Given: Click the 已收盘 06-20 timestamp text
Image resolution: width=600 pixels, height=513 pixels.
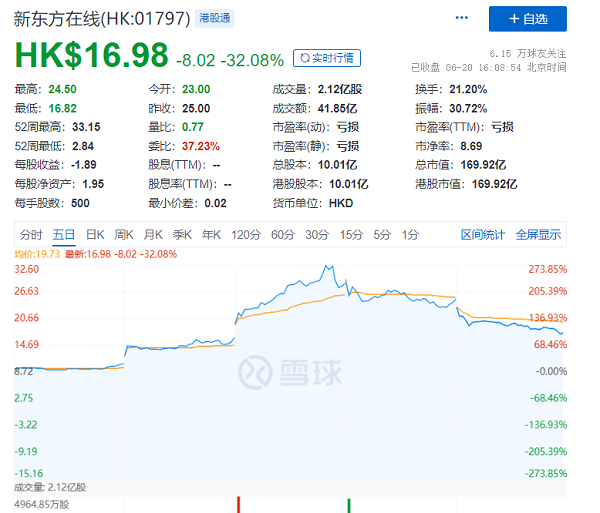Looking at the screenshot, I should click(489, 67).
